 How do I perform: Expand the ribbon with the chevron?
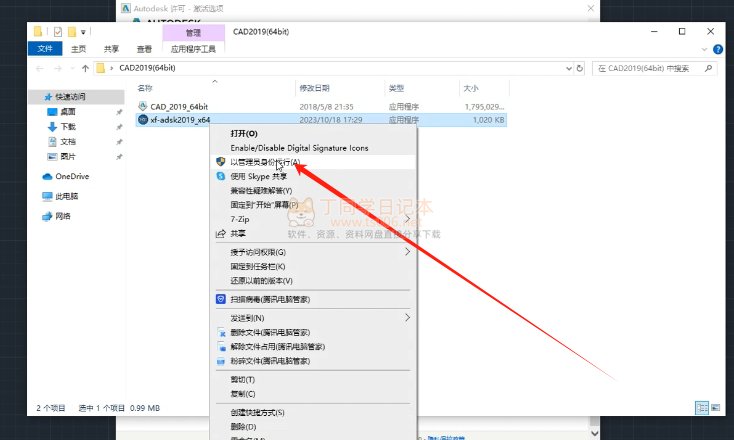coord(705,49)
